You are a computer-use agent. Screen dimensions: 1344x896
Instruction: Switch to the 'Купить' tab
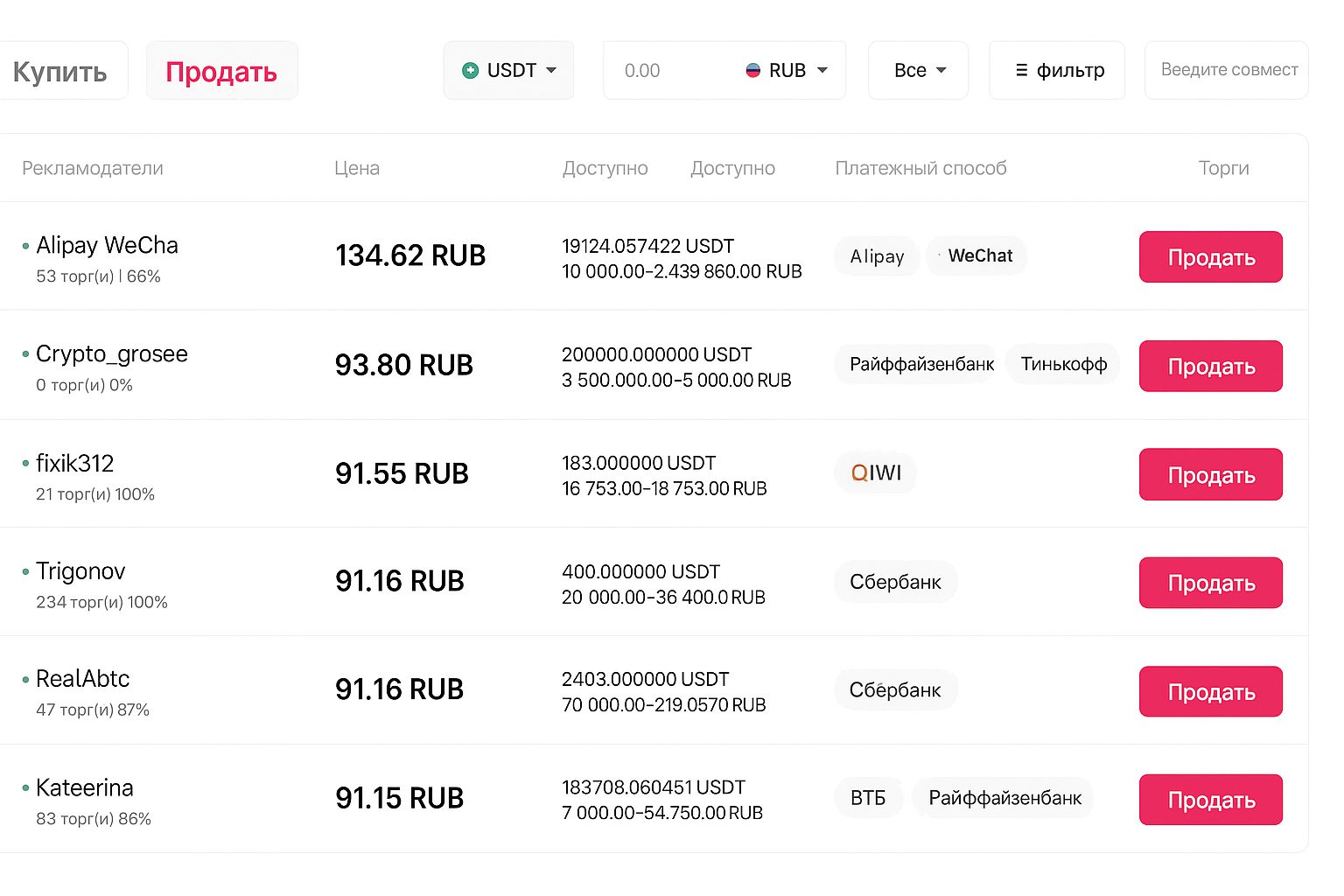point(60,70)
